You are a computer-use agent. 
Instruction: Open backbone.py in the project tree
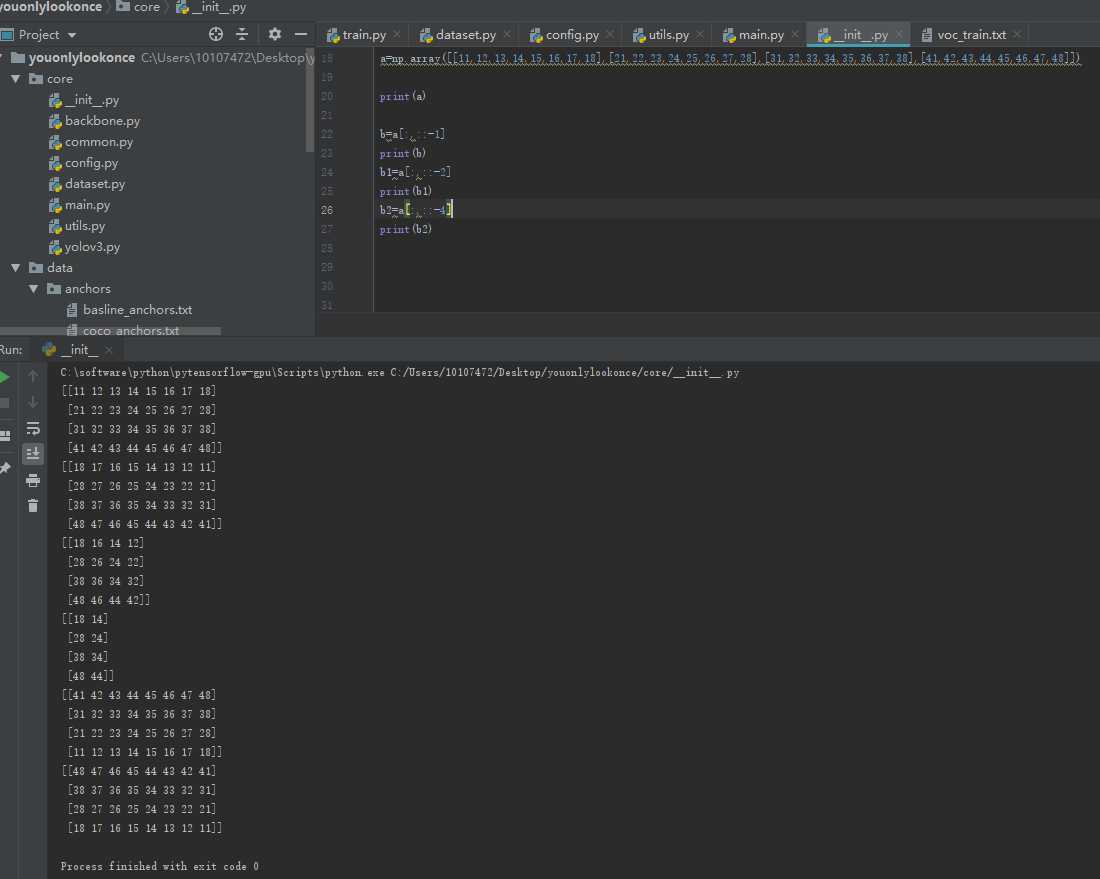coord(102,121)
